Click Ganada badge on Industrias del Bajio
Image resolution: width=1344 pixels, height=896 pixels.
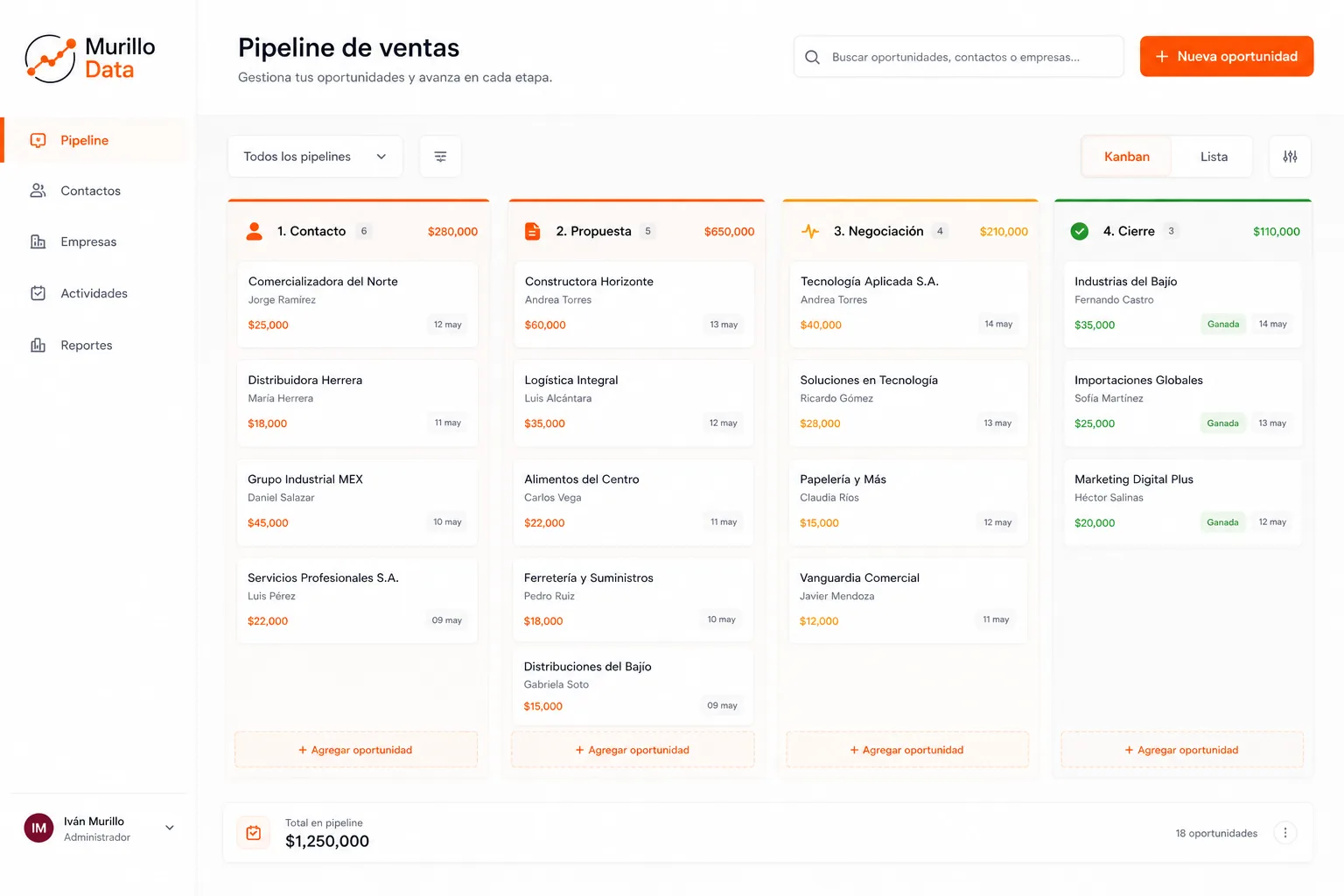coord(1223,325)
